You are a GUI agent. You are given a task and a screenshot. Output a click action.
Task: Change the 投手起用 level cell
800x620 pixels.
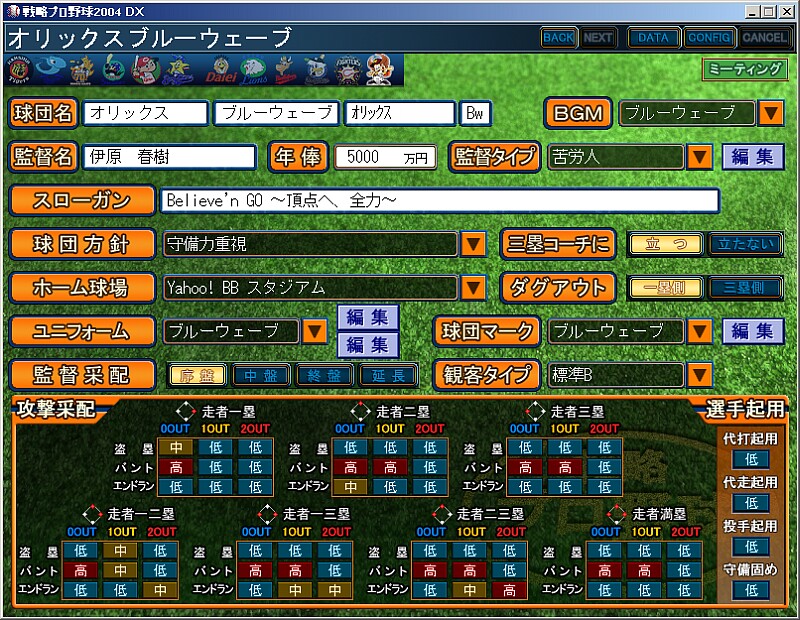click(x=751, y=547)
